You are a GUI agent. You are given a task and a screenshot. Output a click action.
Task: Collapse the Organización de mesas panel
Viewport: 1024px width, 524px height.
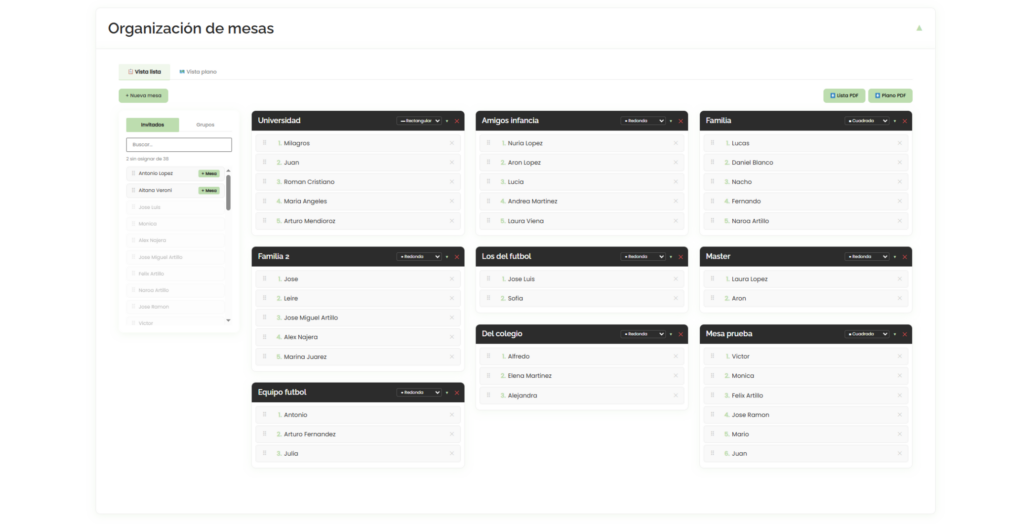[x=919, y=28]
